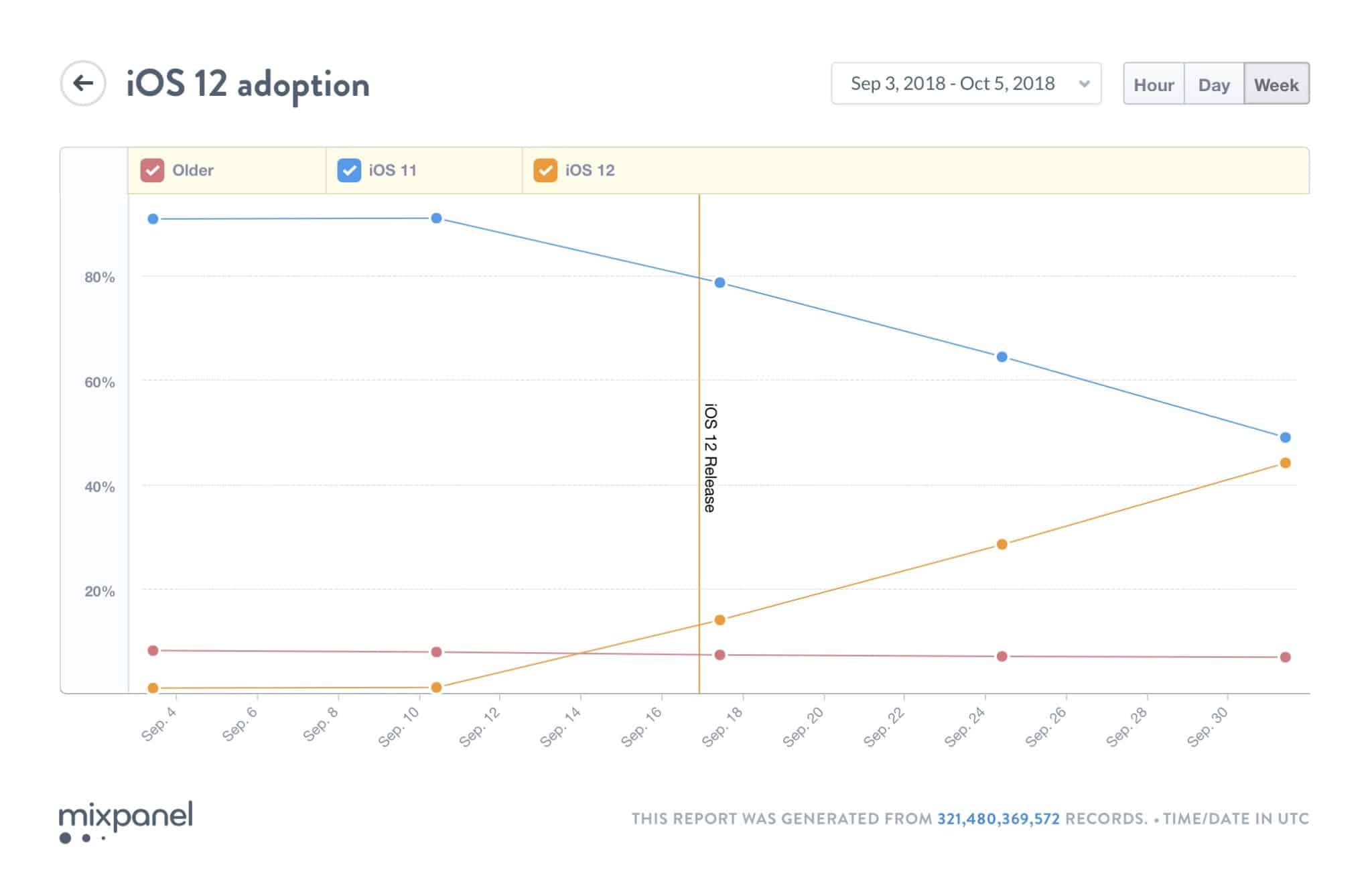Click the iOS 12 Release marker line

pyautogui.click(x=699, y=444)
